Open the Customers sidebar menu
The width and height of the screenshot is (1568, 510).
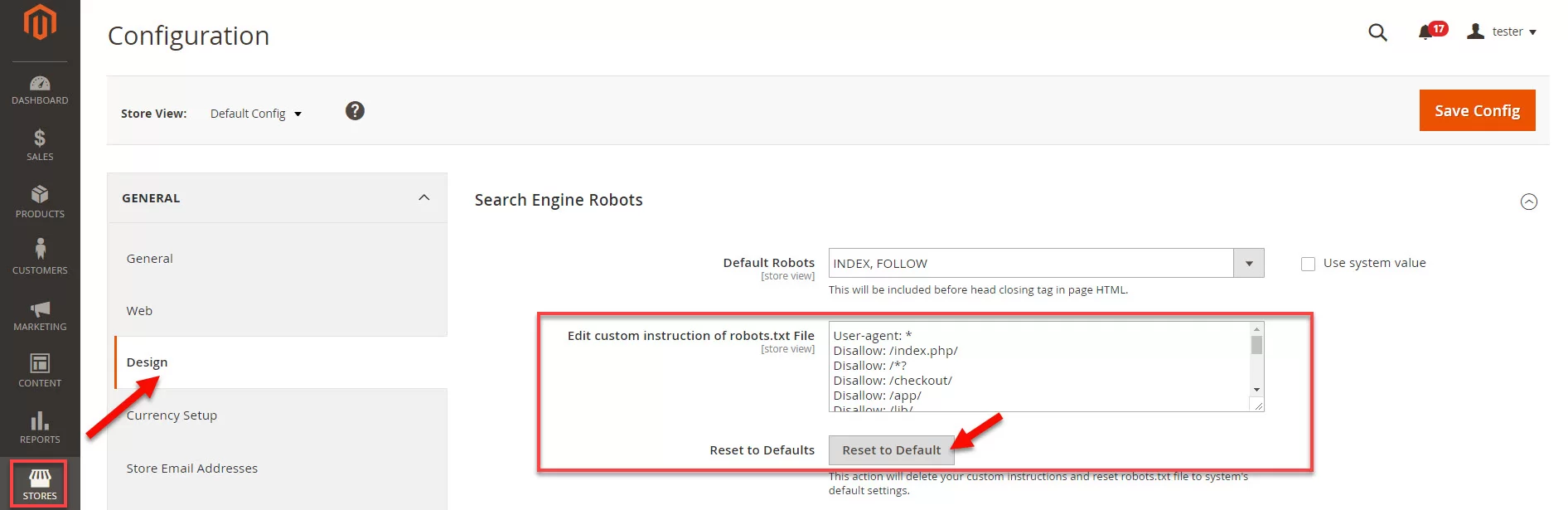pos(40,257)
